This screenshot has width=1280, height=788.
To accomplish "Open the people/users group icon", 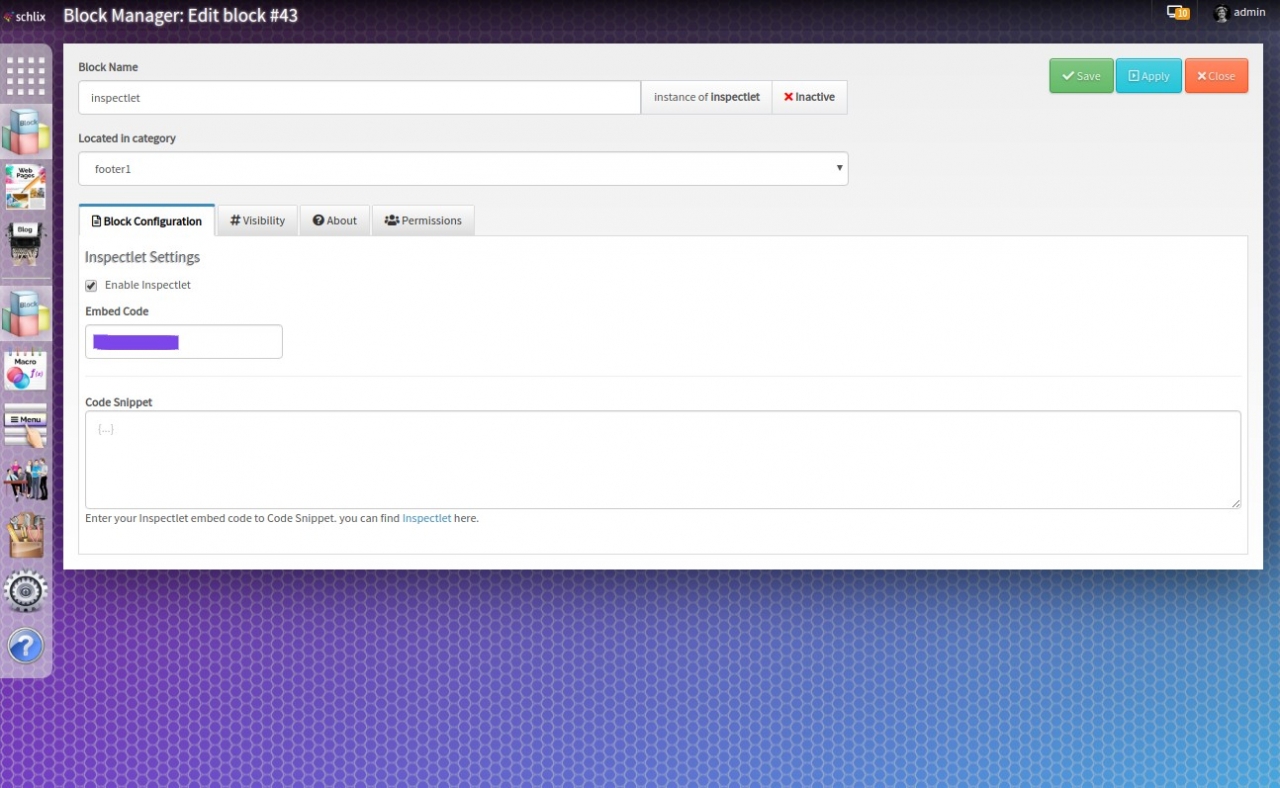I will 26,480.
